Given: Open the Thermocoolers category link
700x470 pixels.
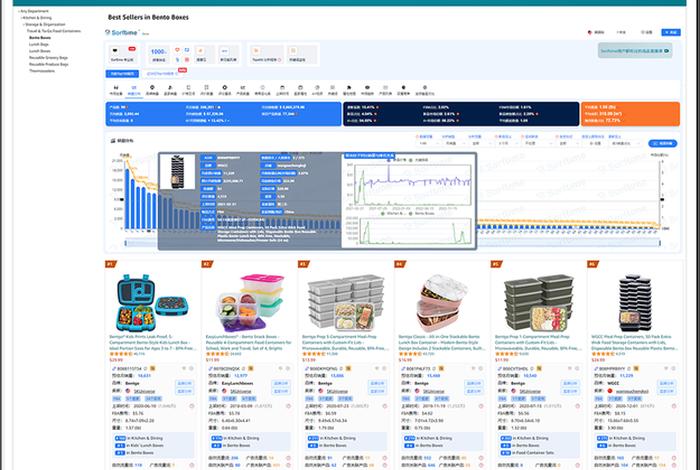Looking at the screenshot, I should [x=43, y=71].
